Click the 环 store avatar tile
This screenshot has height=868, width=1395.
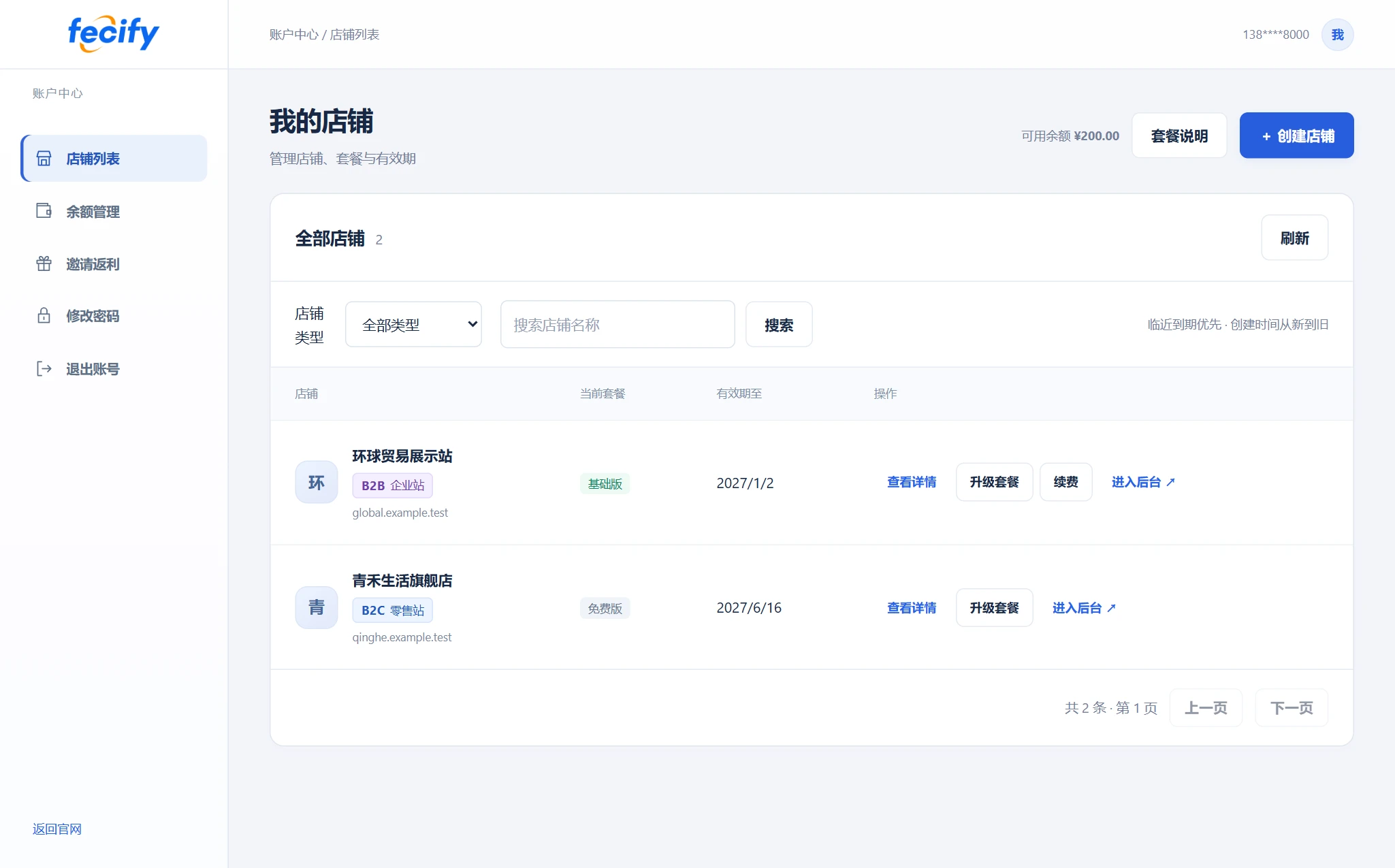317,483
